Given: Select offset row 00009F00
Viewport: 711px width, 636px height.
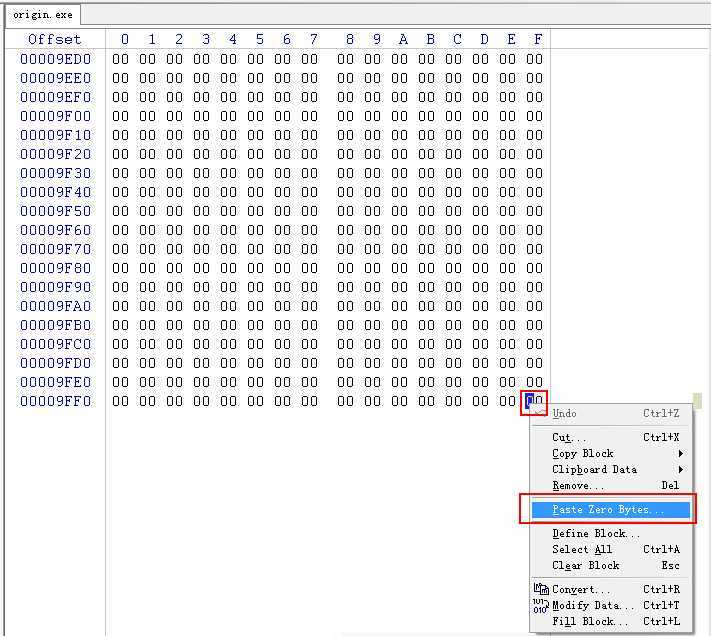Looking at the screenshot, I should (x=55, y=116).
